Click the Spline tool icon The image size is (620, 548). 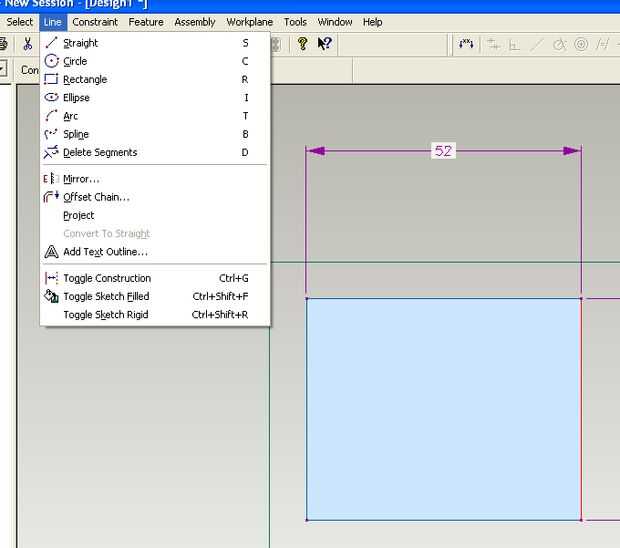pos(51,134)
